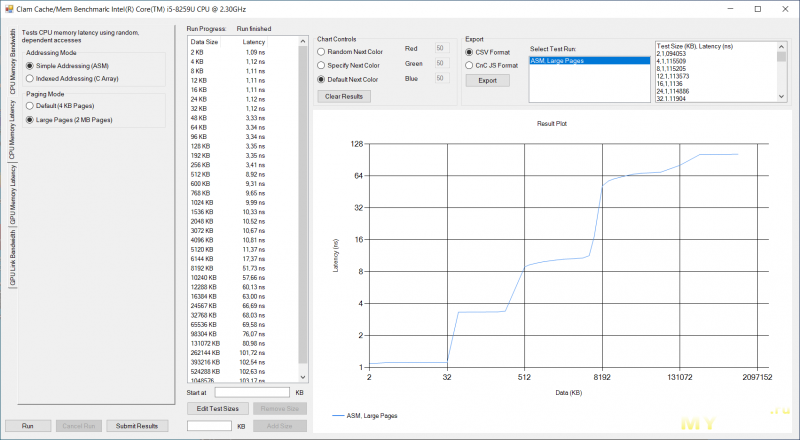Select ASM, Large Pages test run entry
800x440 pixels.
click(x=589, y=61)
